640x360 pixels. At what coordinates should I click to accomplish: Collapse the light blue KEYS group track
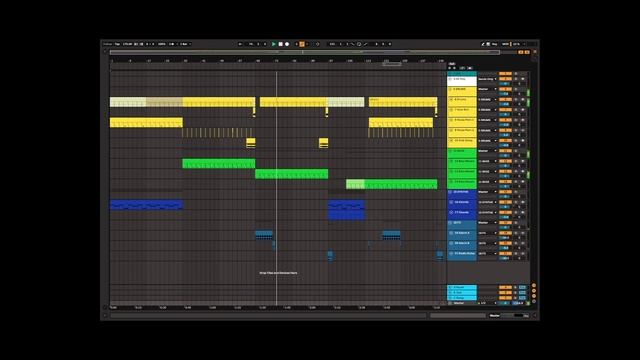click(451, 223)
